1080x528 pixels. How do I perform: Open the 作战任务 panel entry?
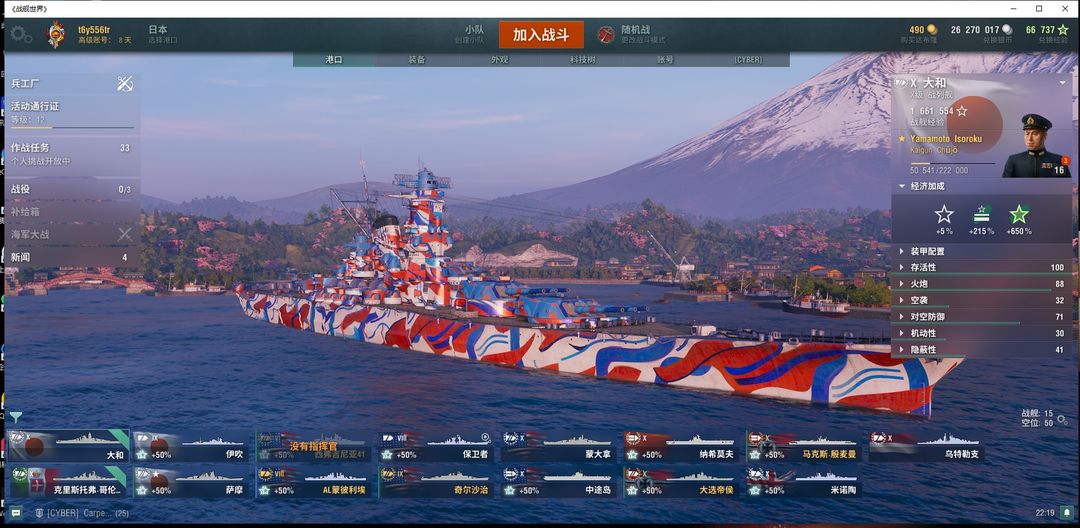pos(70,154)
